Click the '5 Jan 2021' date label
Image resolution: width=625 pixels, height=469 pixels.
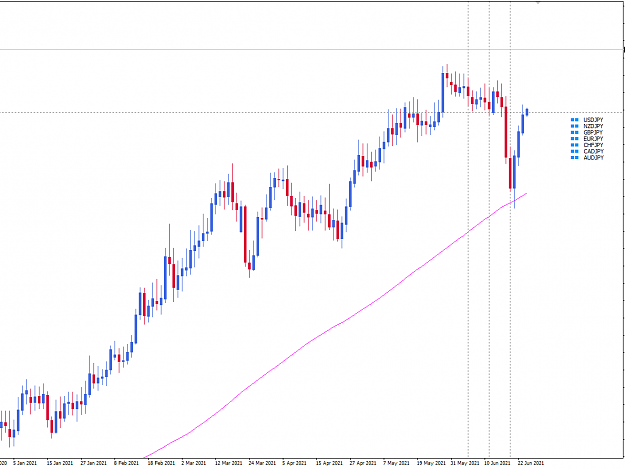25,463
